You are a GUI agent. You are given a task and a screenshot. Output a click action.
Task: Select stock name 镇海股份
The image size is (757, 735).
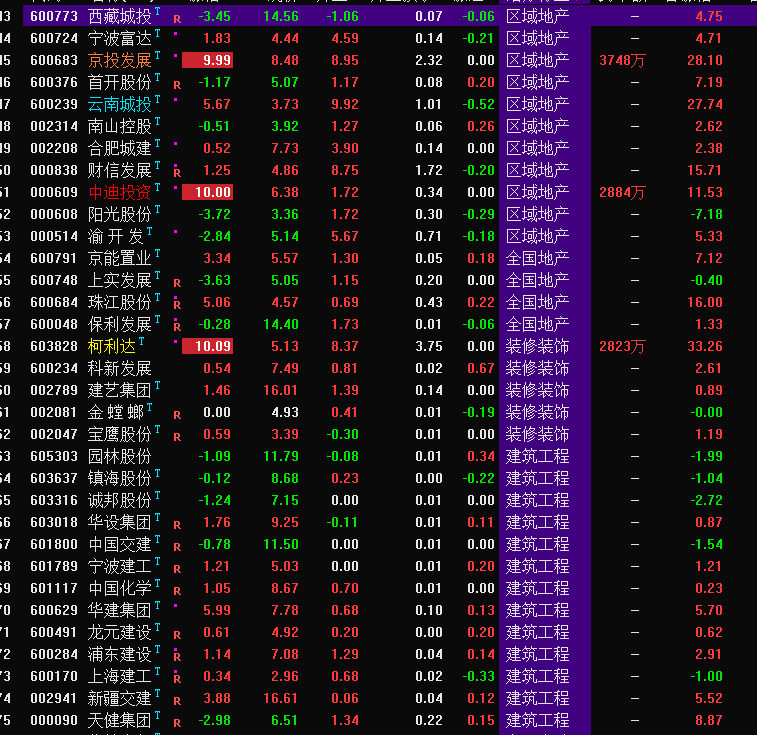point(120,478)
